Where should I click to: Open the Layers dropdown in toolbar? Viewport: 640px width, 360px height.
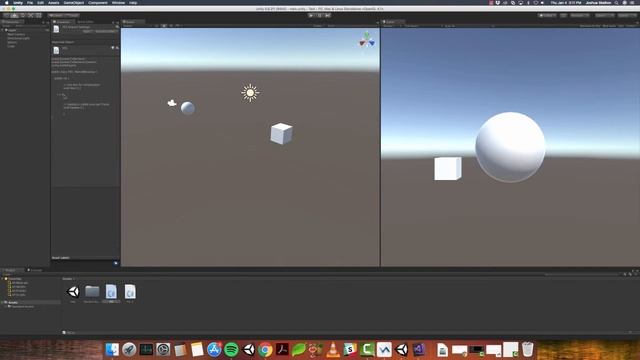[x=604, y=16]
